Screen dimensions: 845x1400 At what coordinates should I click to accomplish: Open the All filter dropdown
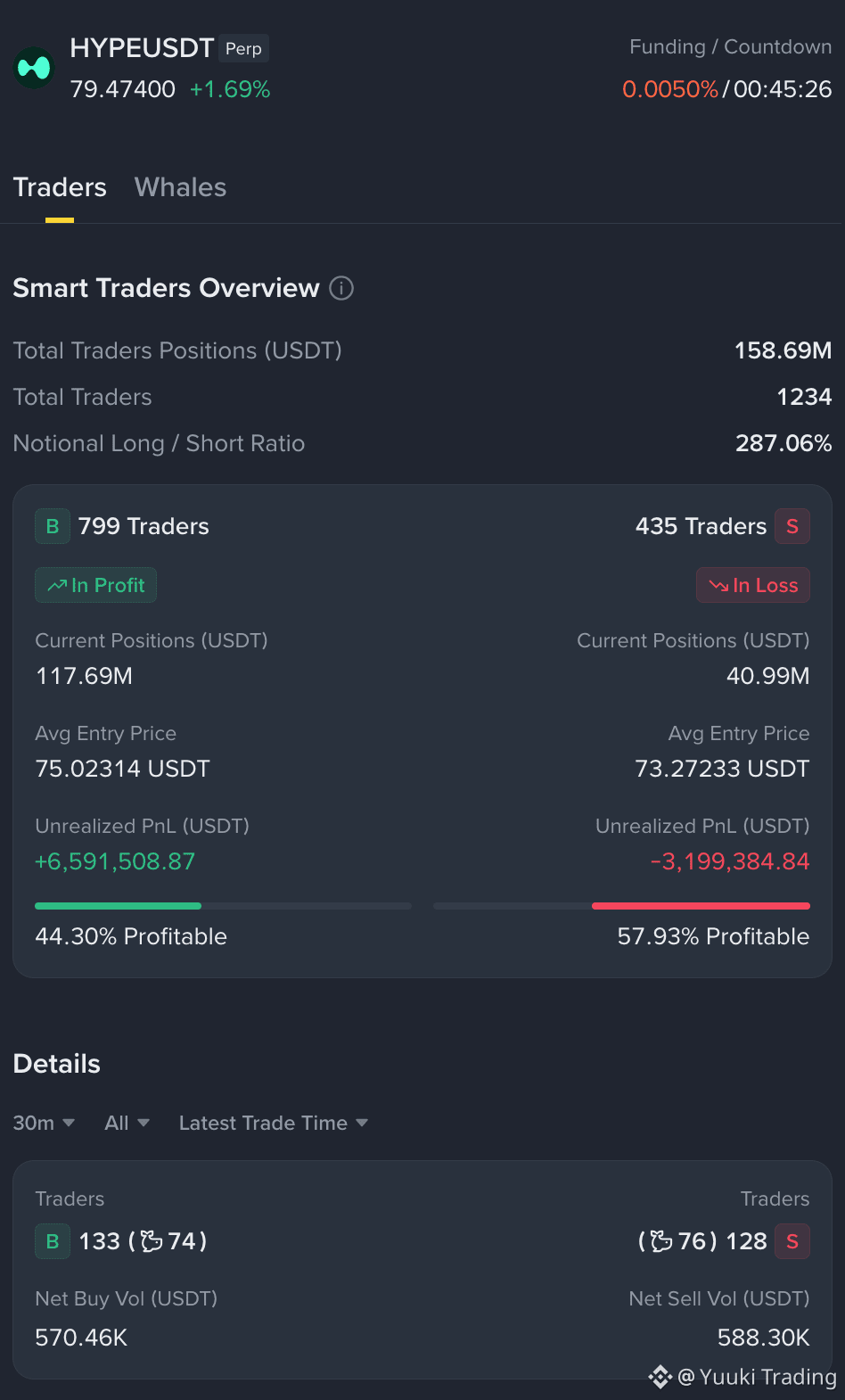pyautogui.click(x=127, y=1123)
